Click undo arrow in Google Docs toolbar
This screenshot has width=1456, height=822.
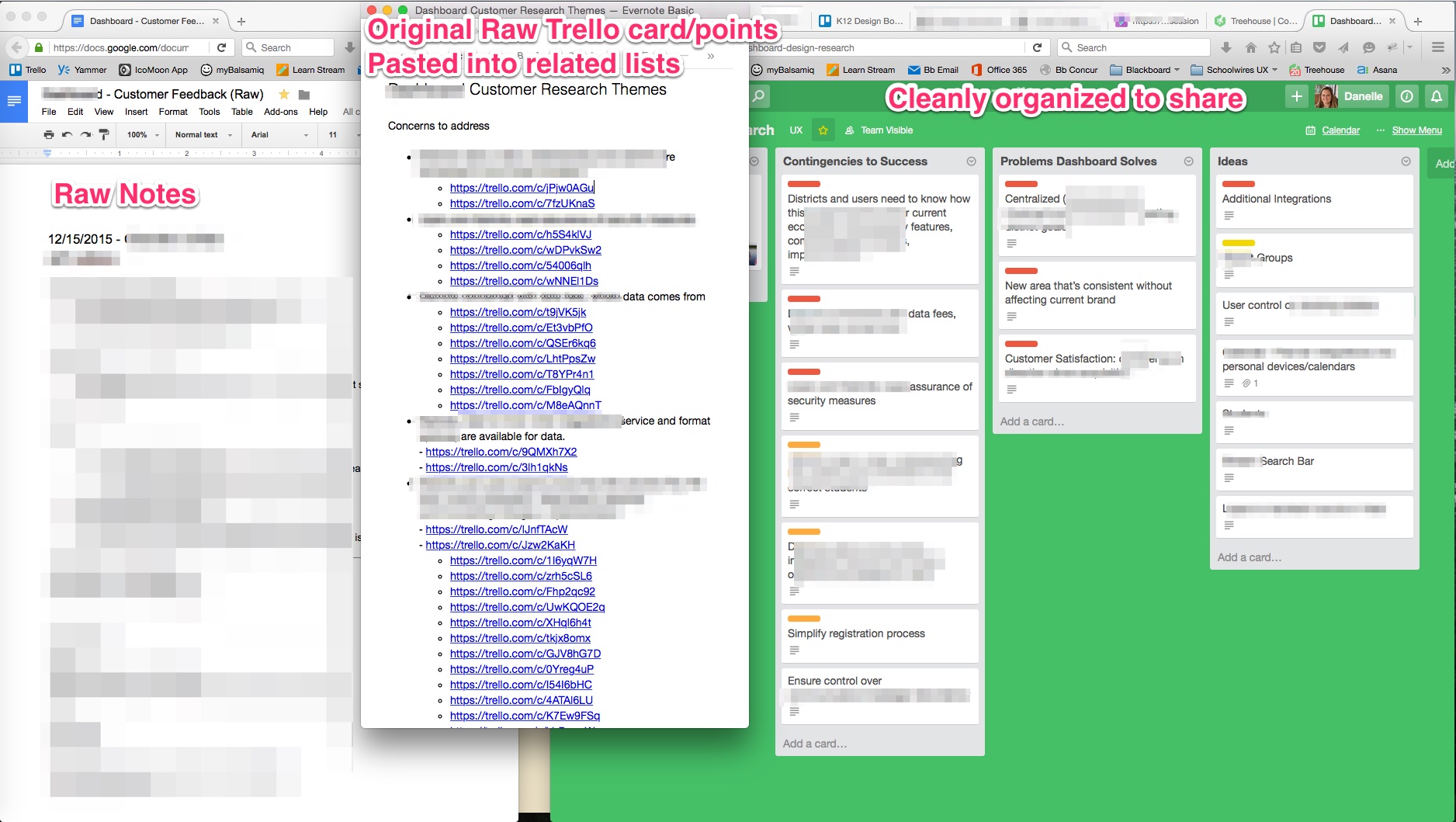[x=68, y=135]
